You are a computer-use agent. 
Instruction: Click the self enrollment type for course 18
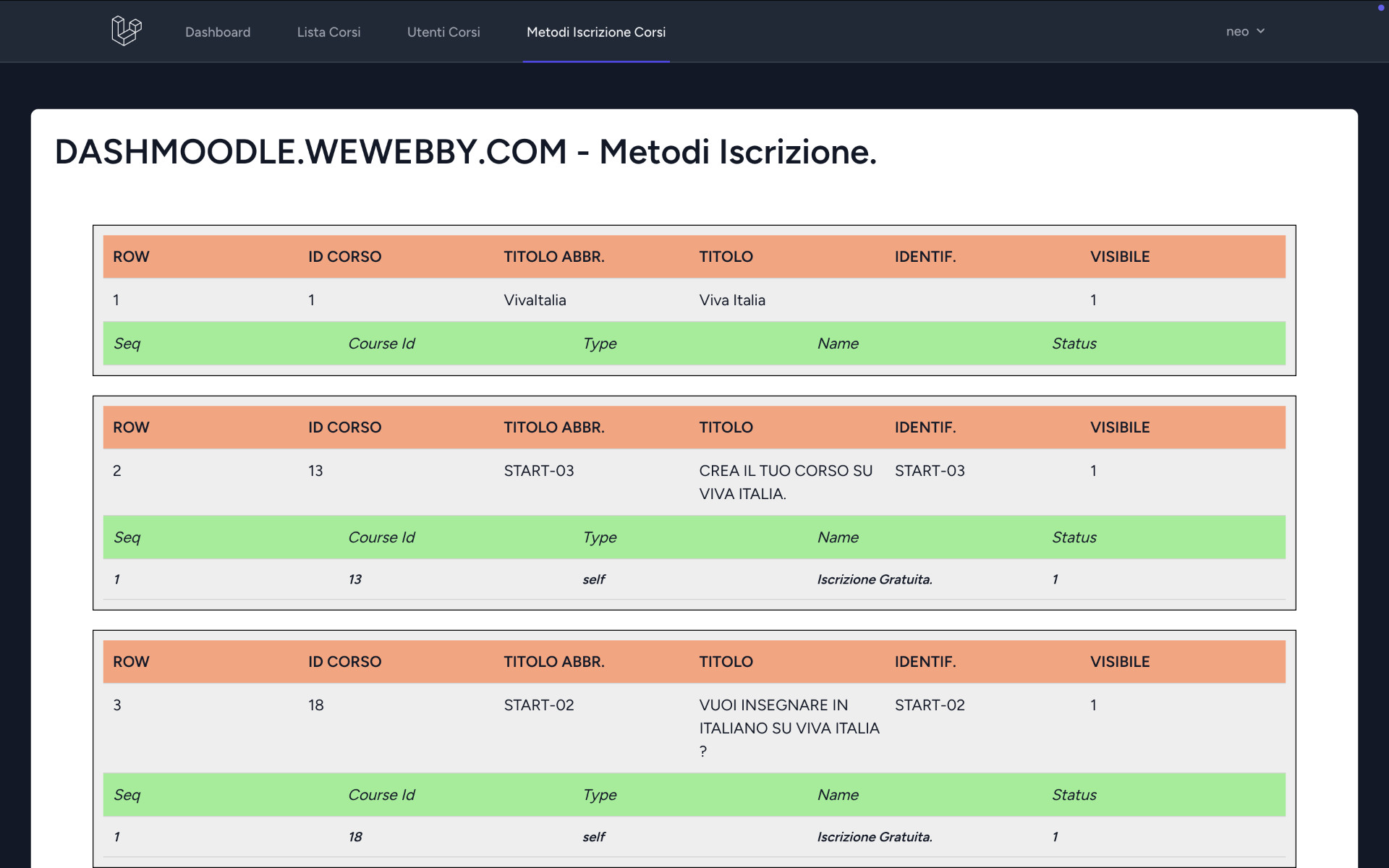pos(593,836)
